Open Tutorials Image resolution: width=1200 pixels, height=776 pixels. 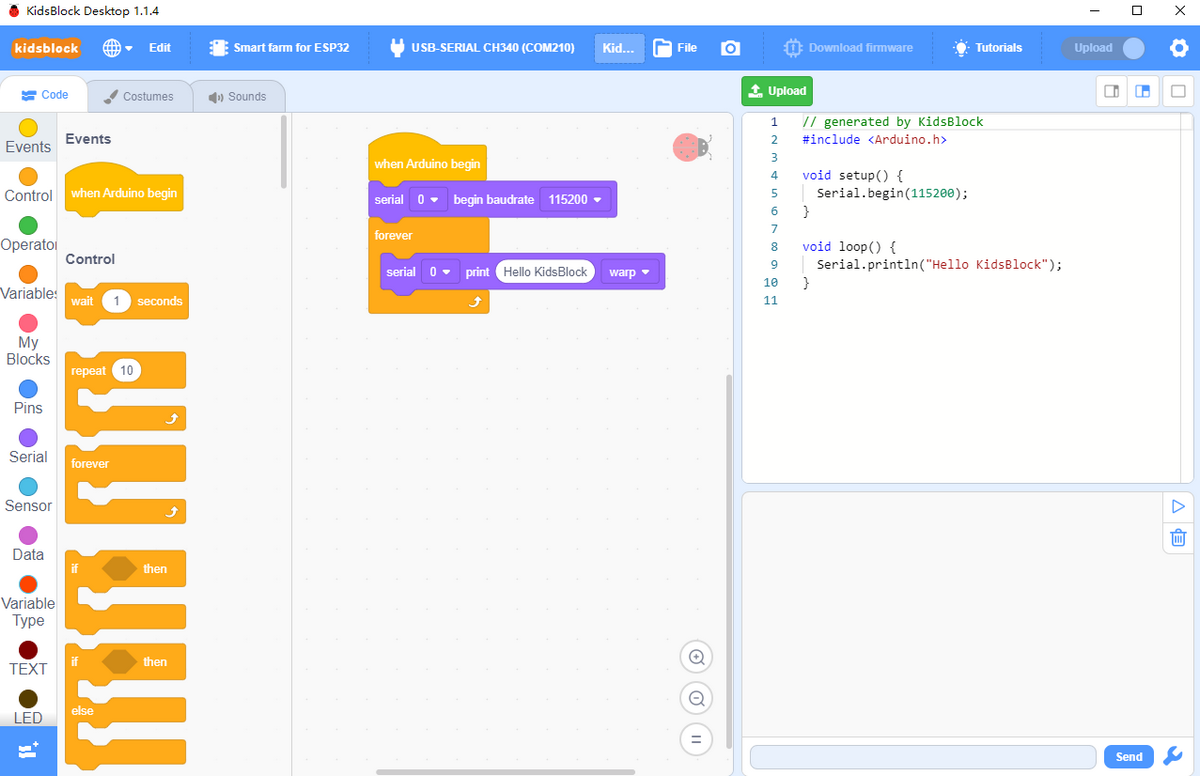coord(988,48)
